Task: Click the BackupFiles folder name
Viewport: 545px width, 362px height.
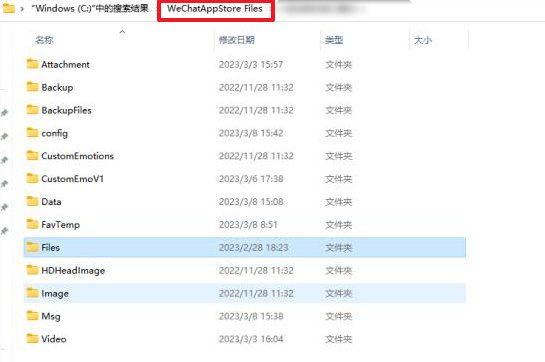Action: coord(66,110)
